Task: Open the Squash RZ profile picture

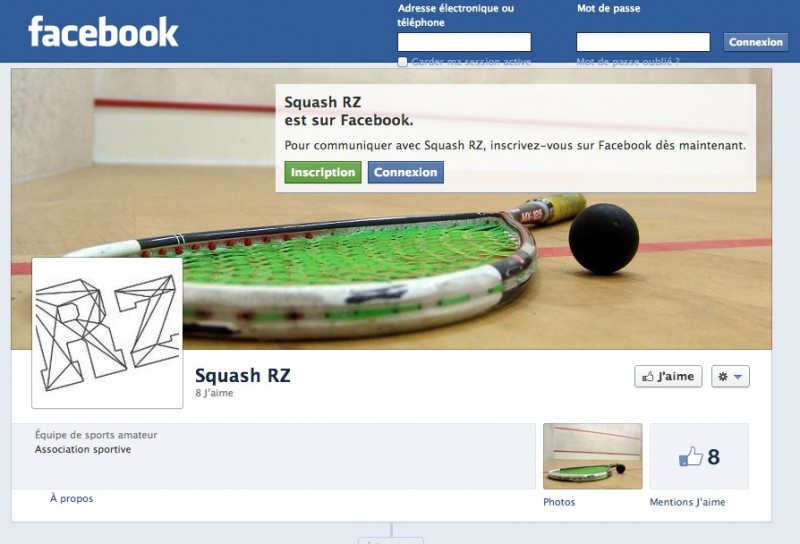Action: pyautogui.click(x=107, y=333)
